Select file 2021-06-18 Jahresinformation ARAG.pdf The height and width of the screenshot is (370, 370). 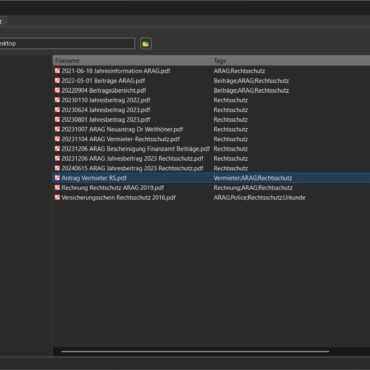[x=116, y=71]
